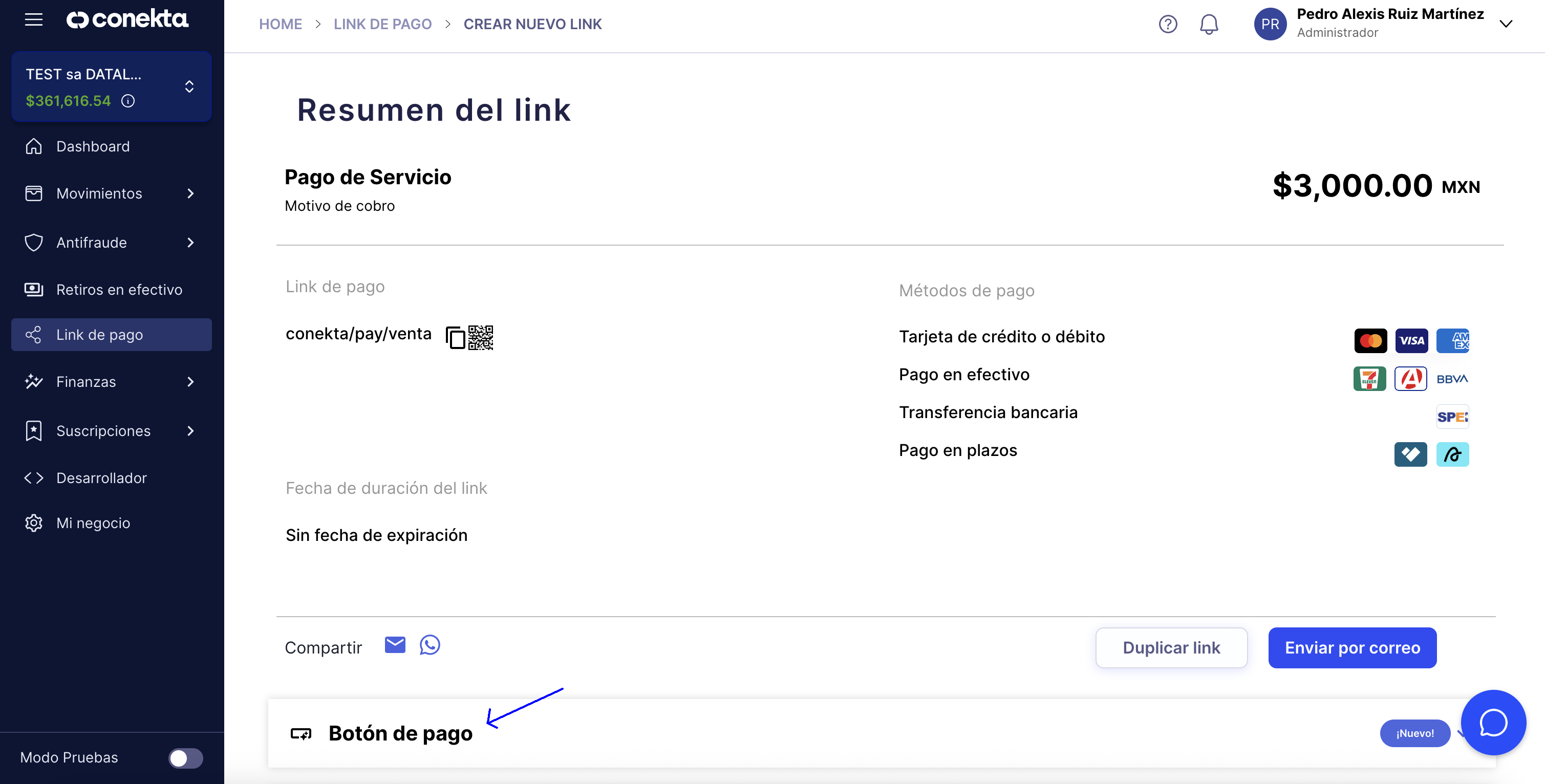Expand the Movimientos submenu

click(112, 193)
